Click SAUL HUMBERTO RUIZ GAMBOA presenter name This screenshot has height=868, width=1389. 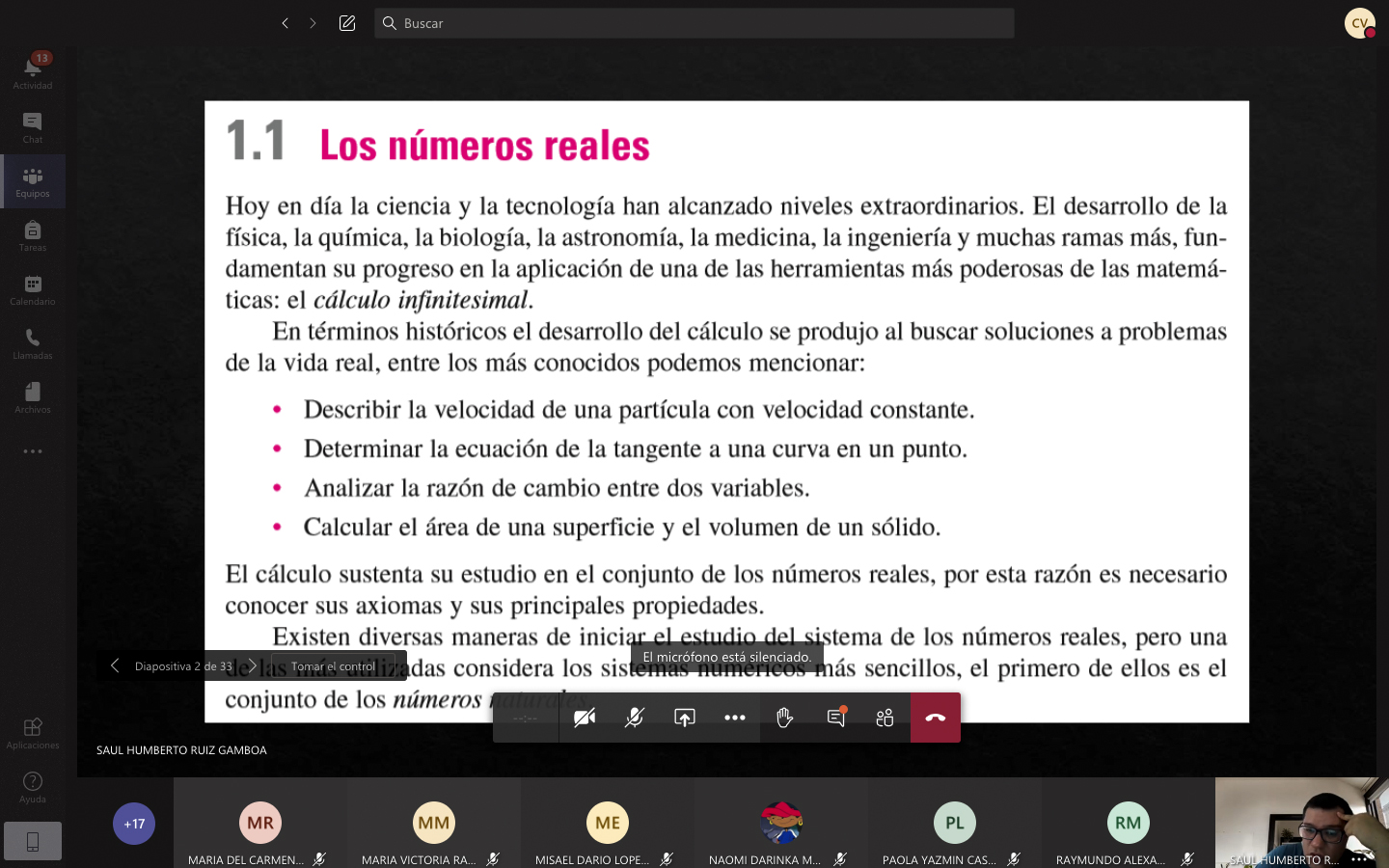181,750
